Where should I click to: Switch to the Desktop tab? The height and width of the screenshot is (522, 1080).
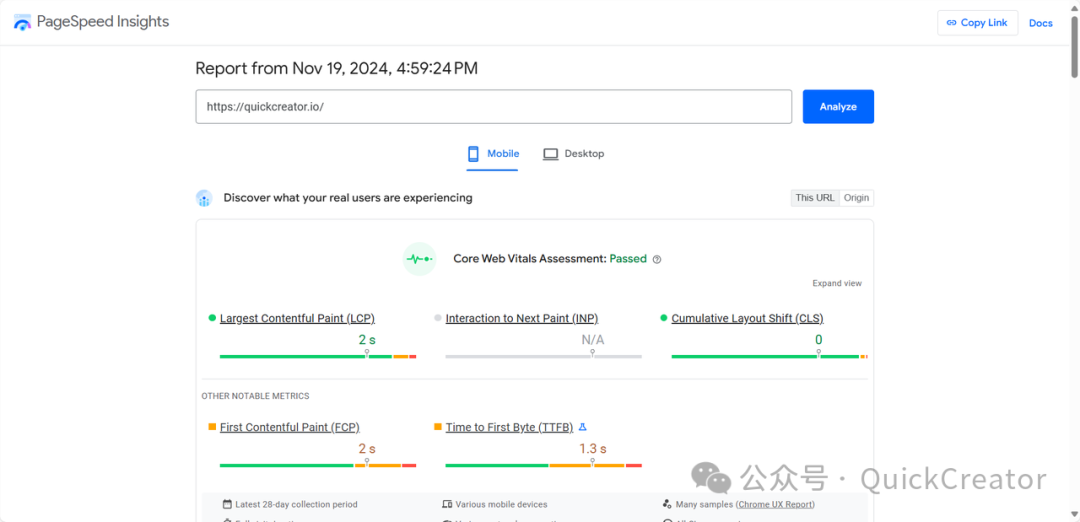pos(574,154)
